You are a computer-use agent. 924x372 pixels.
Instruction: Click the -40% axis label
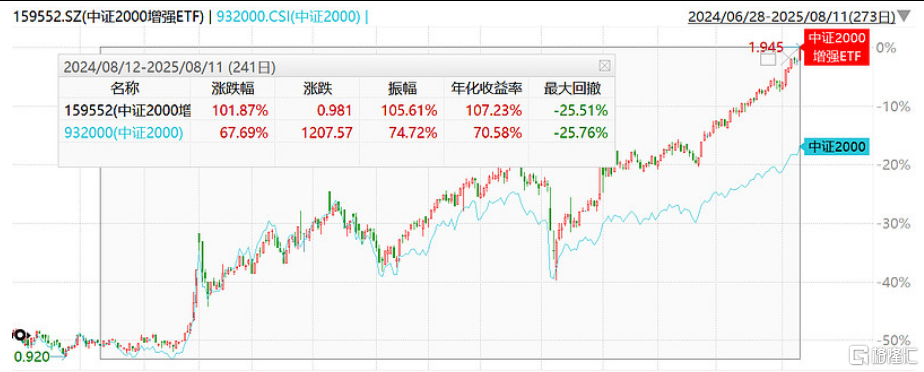892,282
